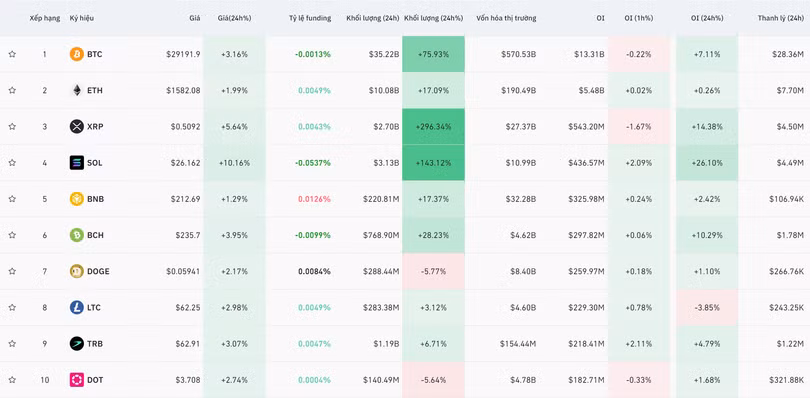Sort by Giá(24h%) column header
Screen dimensions: 810x398
click(235, 18)
